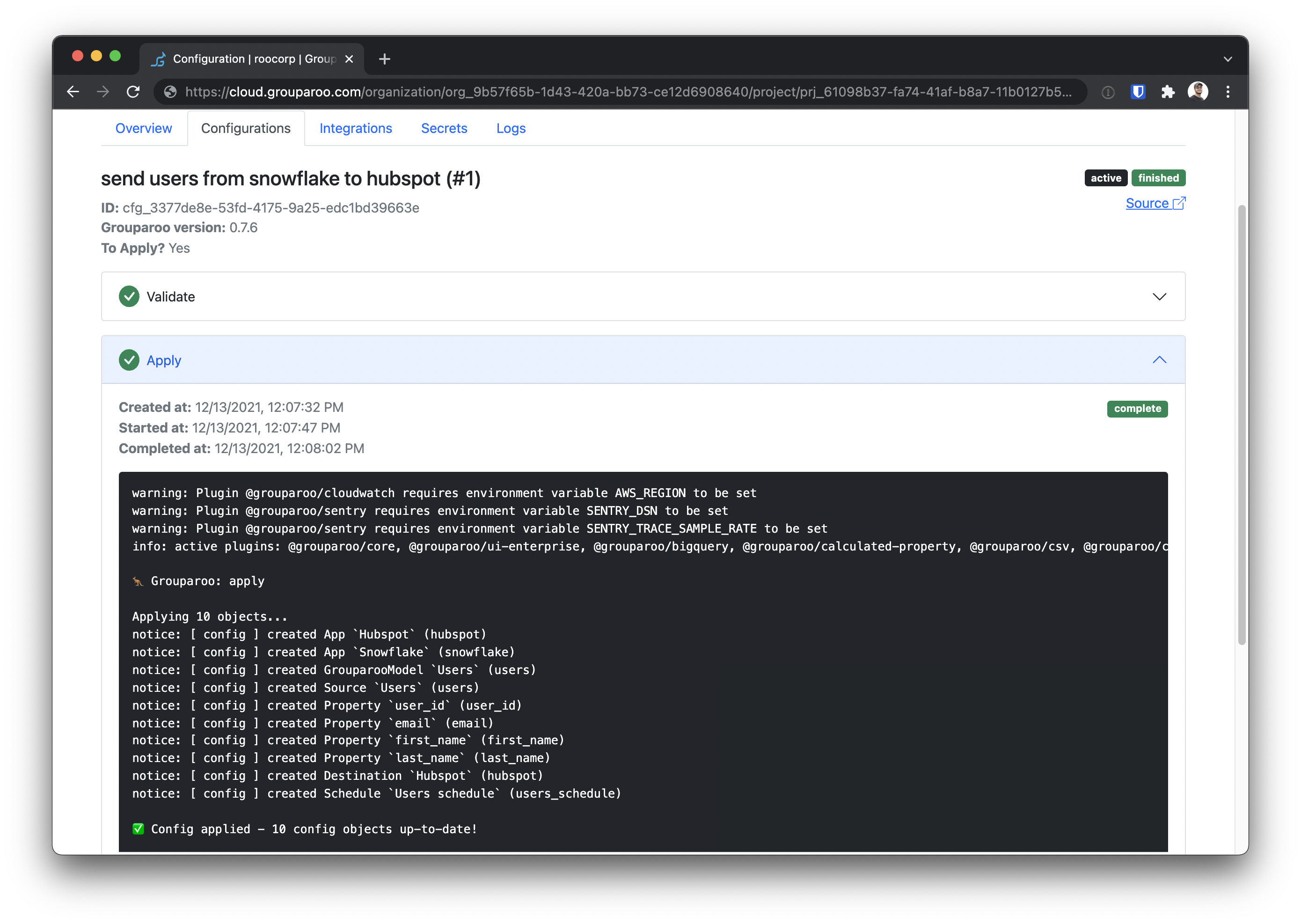
Task: Click the configuration title heading
Action: coord(291,179)
